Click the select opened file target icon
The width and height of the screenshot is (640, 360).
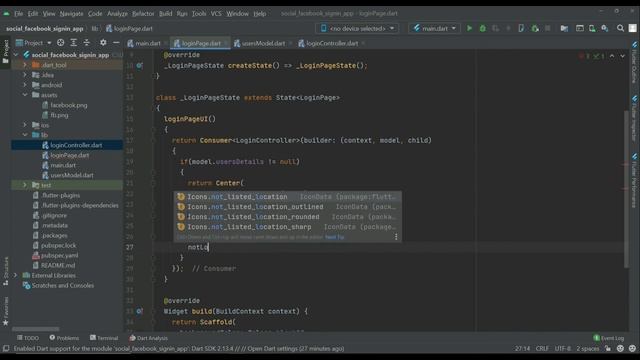click(x=60, y=42)
